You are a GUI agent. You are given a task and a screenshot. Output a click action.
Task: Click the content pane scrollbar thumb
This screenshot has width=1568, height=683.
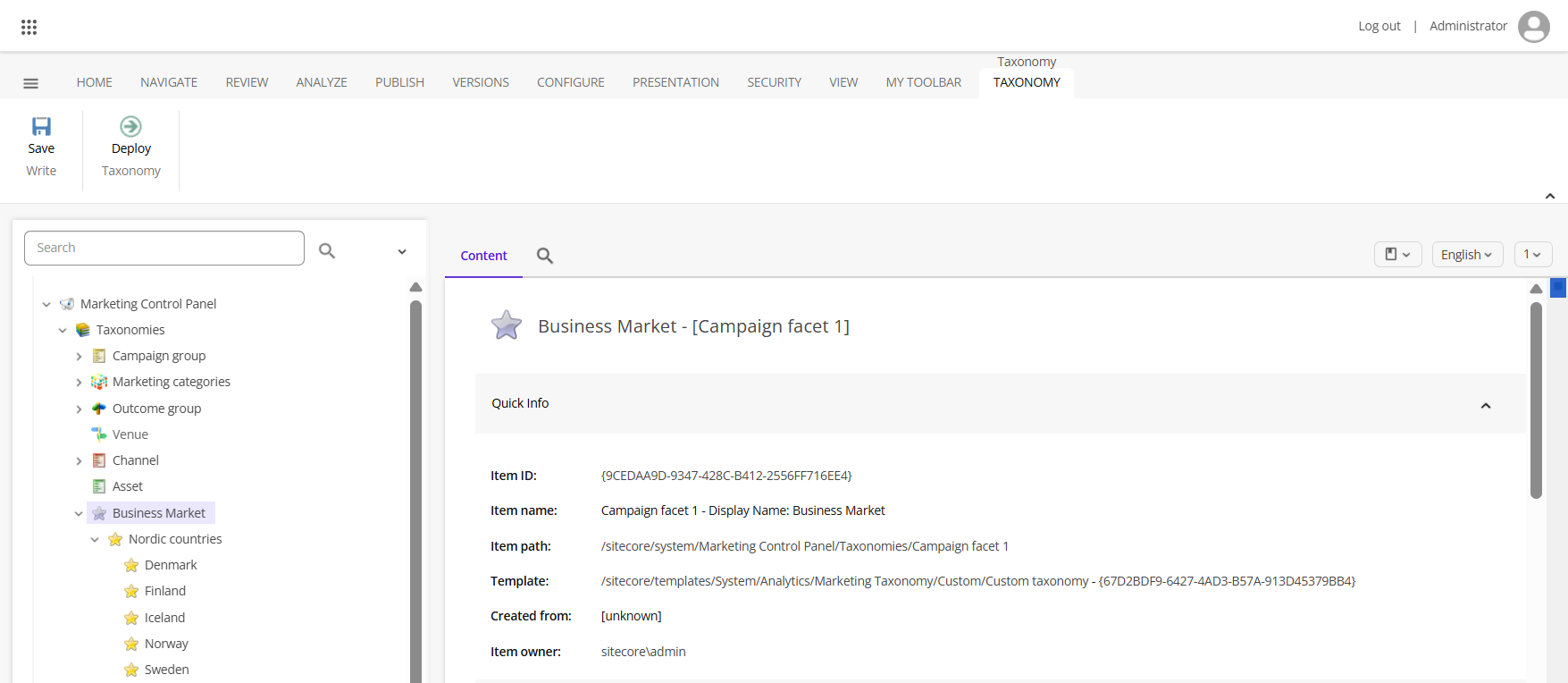pos(1536,400)
